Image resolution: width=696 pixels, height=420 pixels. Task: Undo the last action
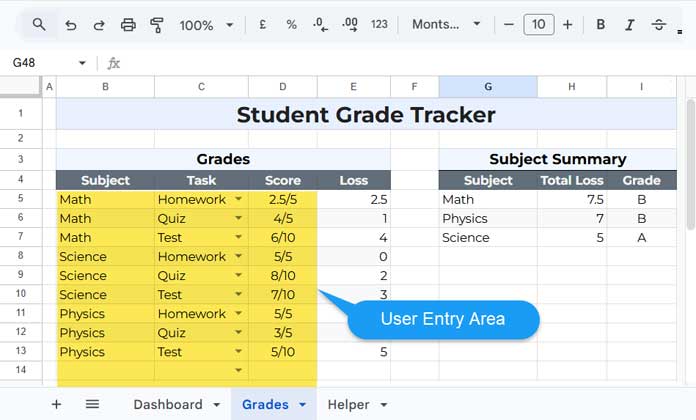71,25
